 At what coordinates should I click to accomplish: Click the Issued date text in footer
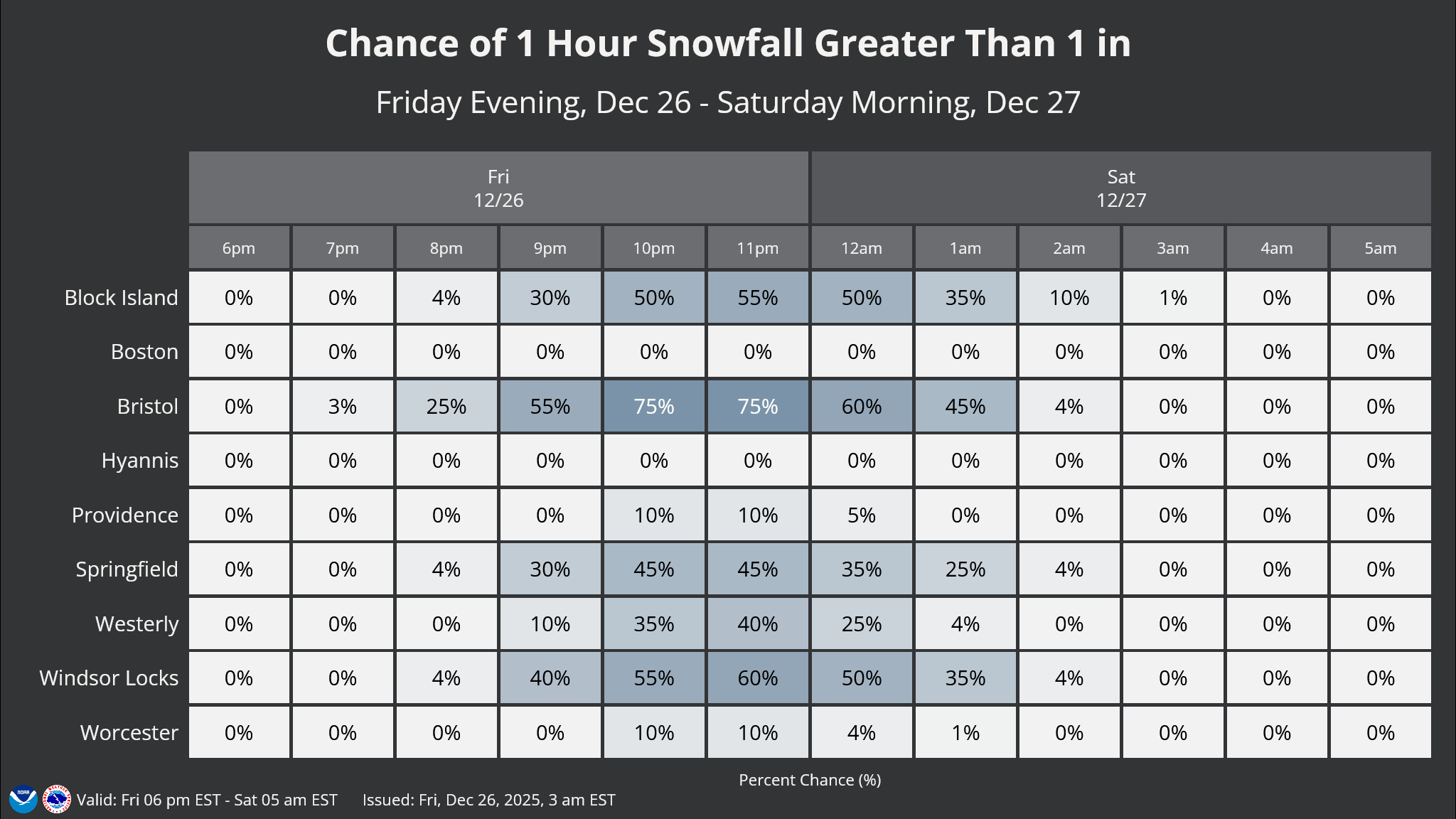(x=488, y=800)
